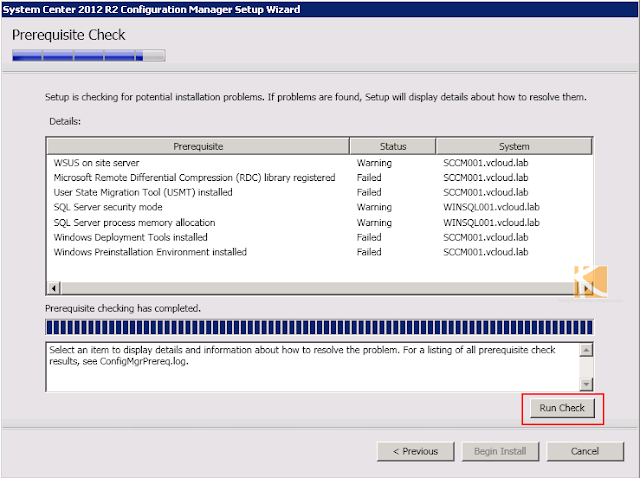The height and width of the screenshot is (478, 640).
Task: Click the details box down scroll arrow
Action: (586, 384)
